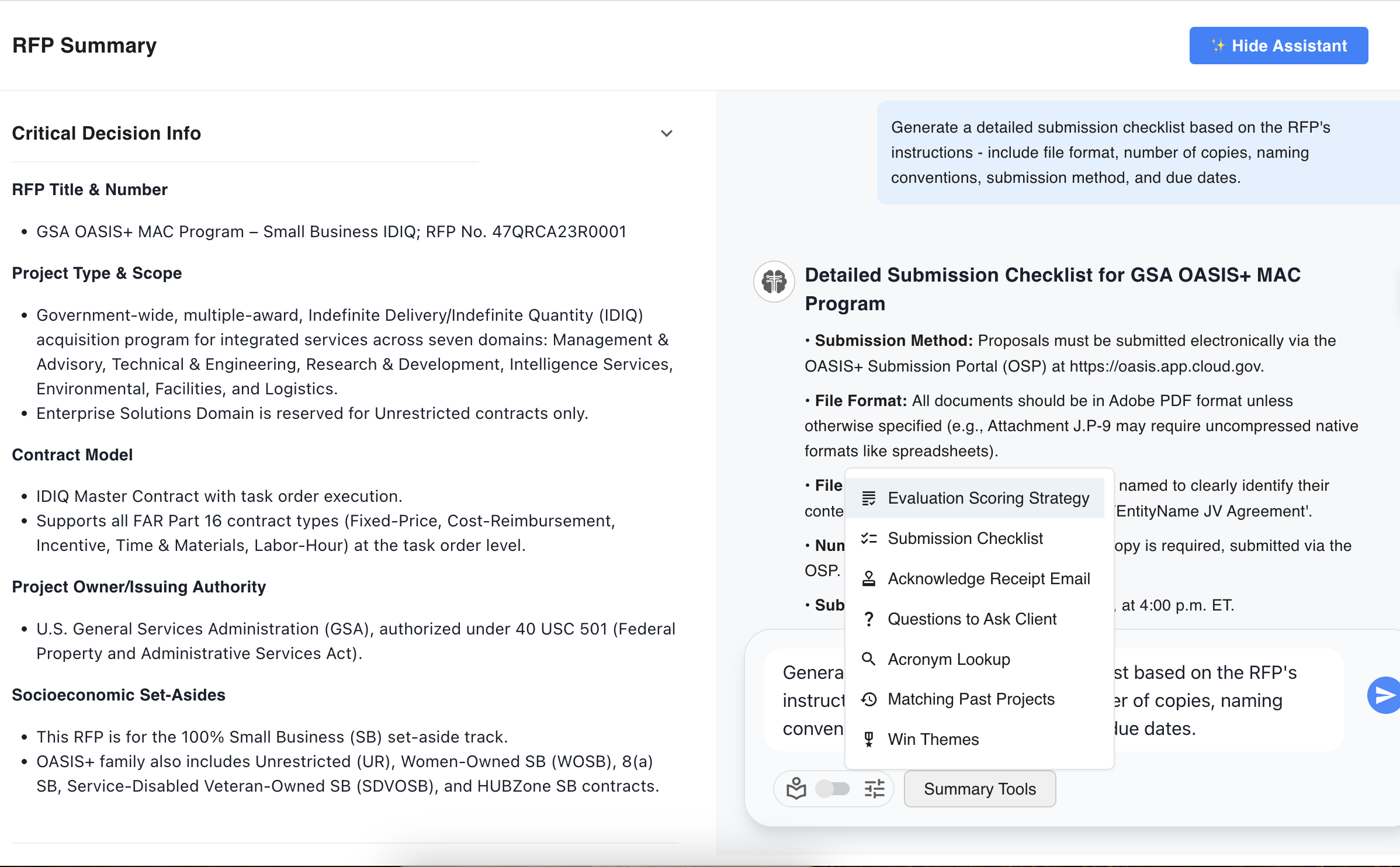Click the Critical Decision Info heading
This screenshot has height=867, width=1400.
pos(106,133)
